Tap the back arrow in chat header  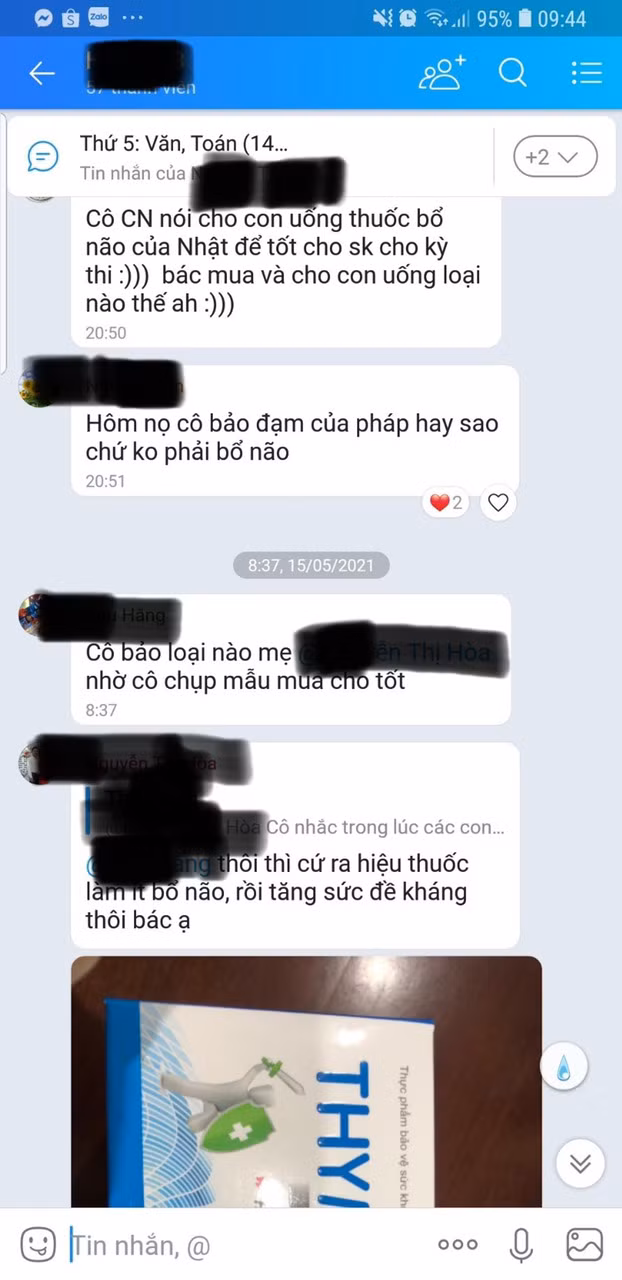coord(41,73)
